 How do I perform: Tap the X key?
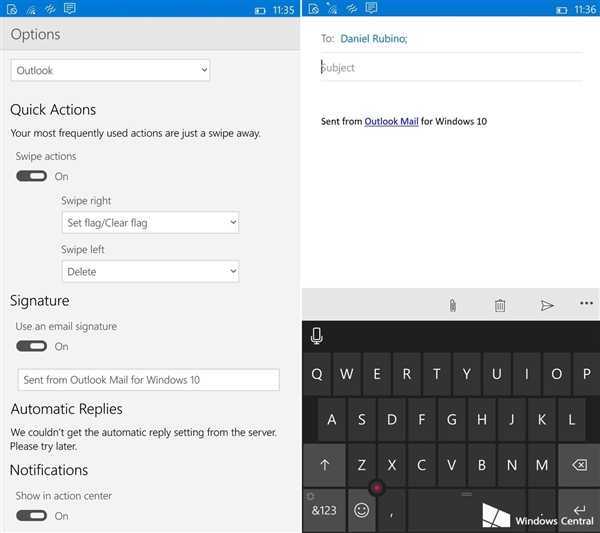(x=391, y=465)
